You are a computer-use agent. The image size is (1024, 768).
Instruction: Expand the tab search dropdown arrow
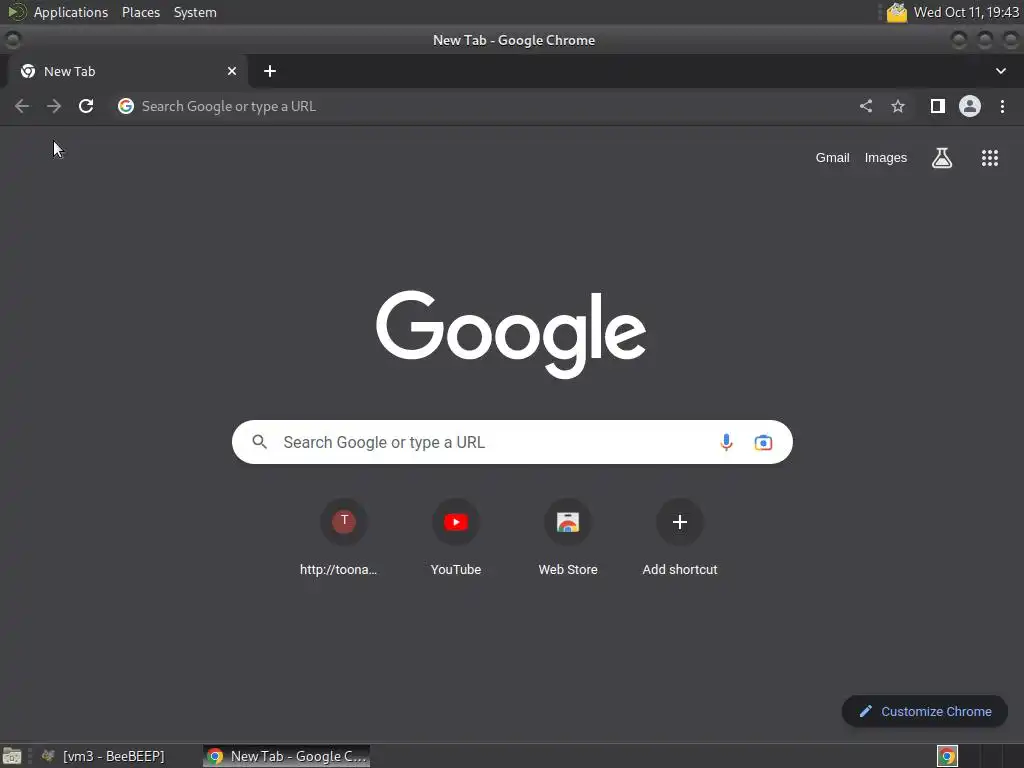coord(1000,71)
